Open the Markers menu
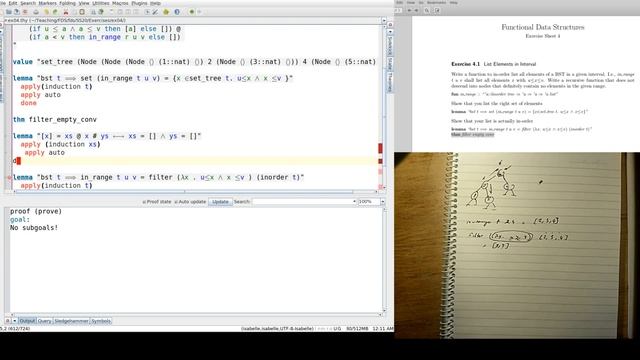640x360 pixels. coord(47,3)
